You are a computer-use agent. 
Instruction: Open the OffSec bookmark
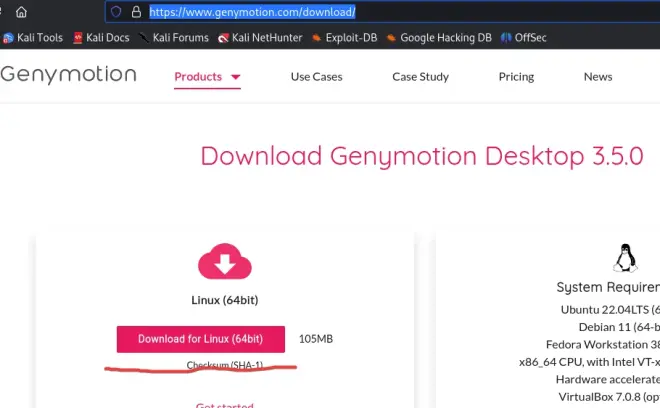[524, 37]
